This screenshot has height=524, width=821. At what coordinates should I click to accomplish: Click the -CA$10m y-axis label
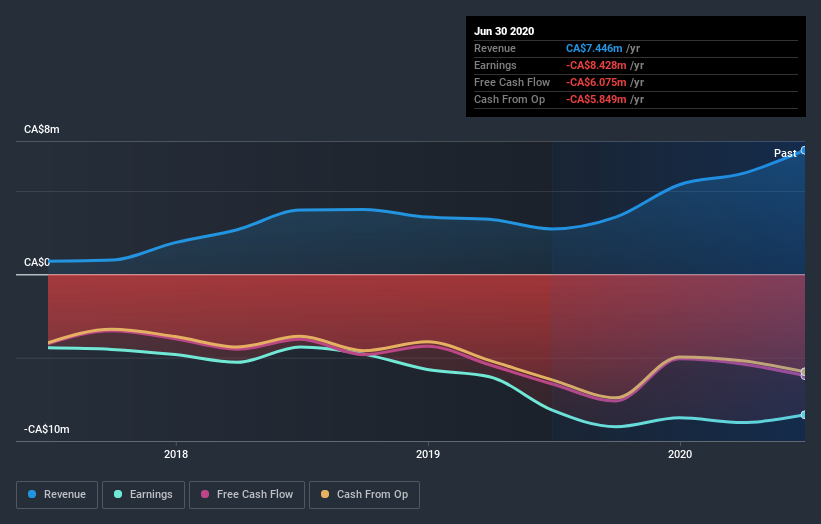[47, 429]
